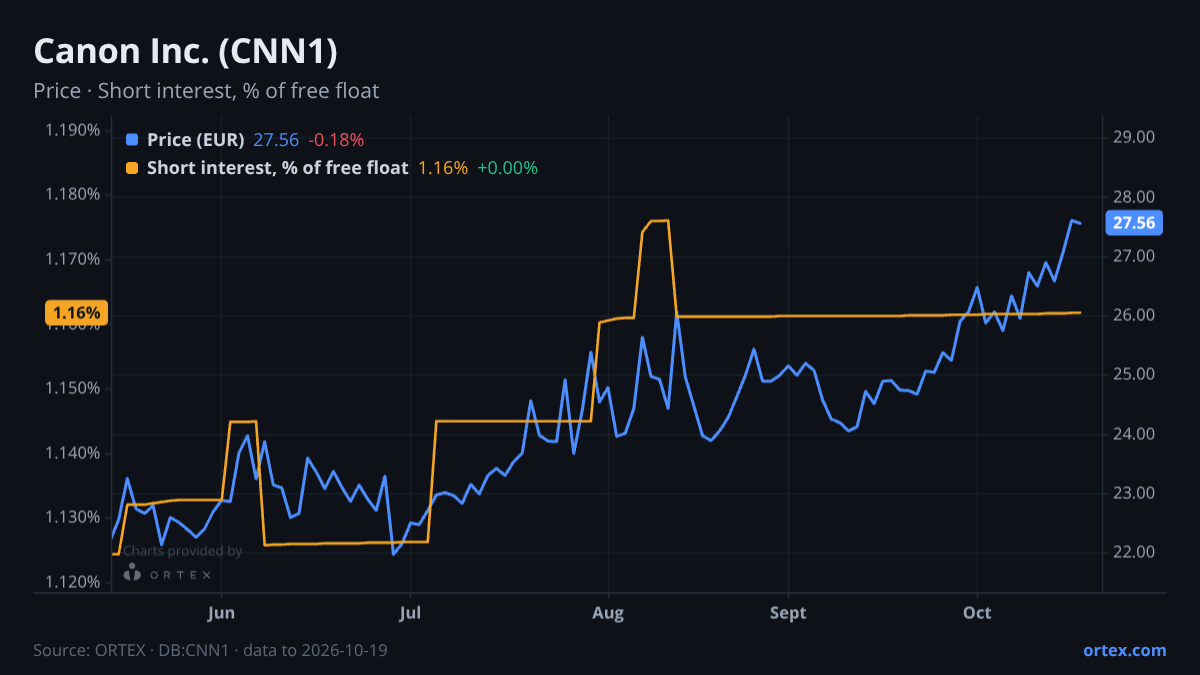Screen dimensions: 1200x675
Task: Click the Source: ORTEX data footer text
Action: click(x=210, y=650)
